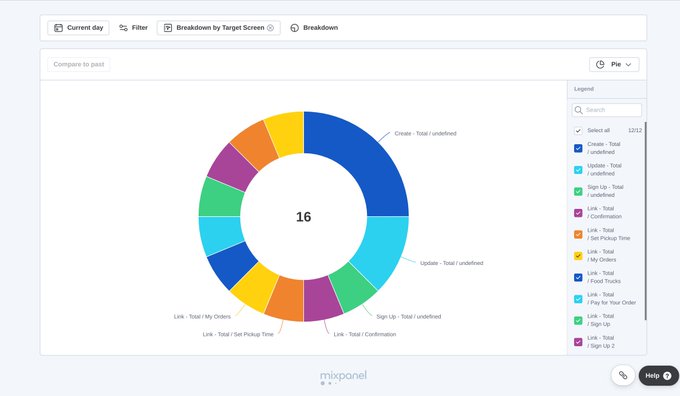Click the calendar icon beside Current day

tap(58, 28)
